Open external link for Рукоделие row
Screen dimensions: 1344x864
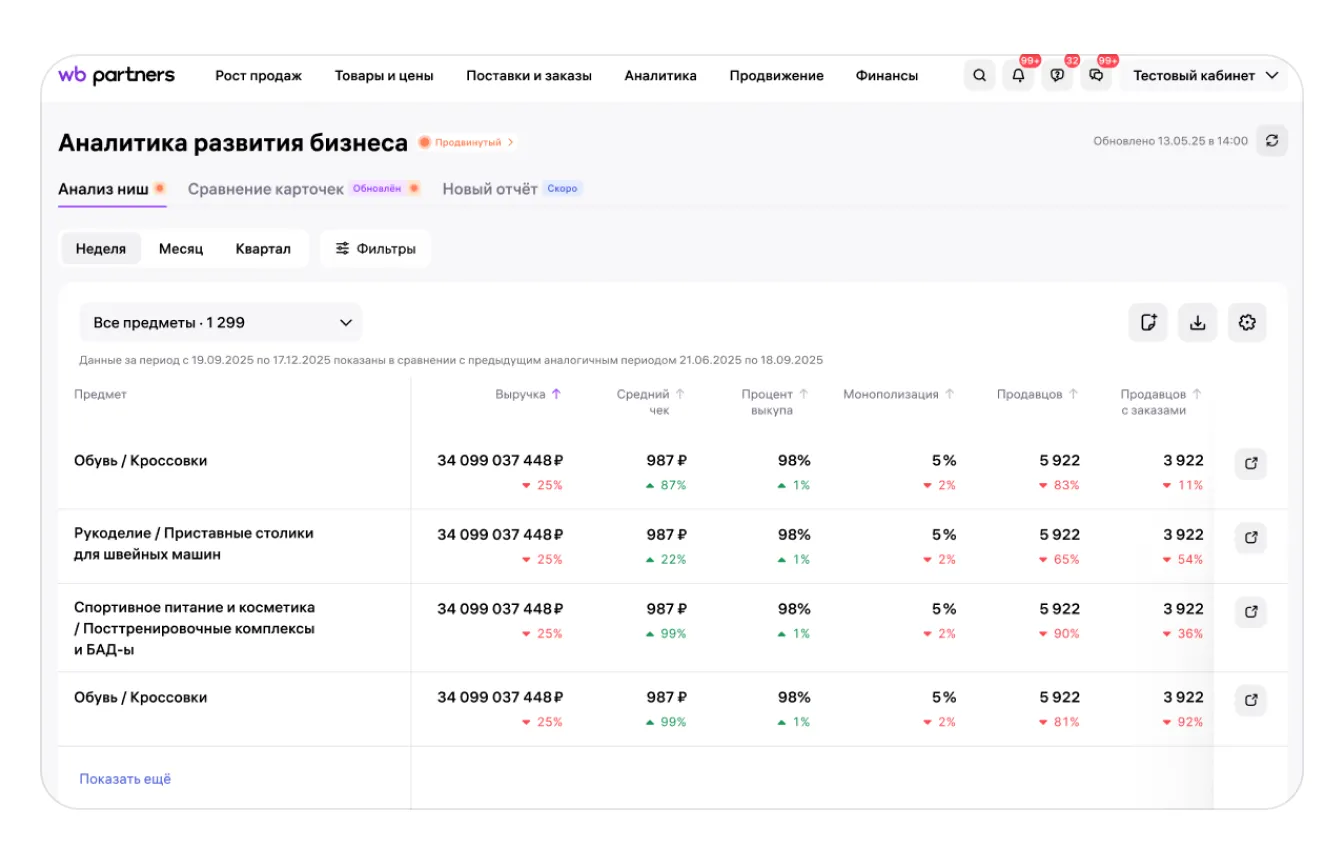1250,538
